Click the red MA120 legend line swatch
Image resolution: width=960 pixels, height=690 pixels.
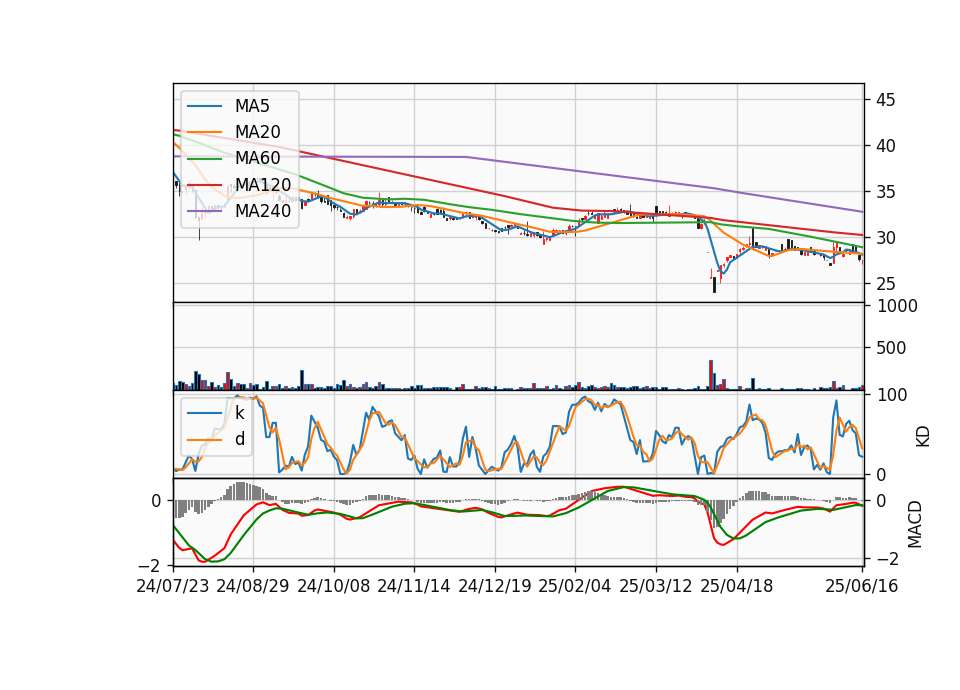coord(204,185)
